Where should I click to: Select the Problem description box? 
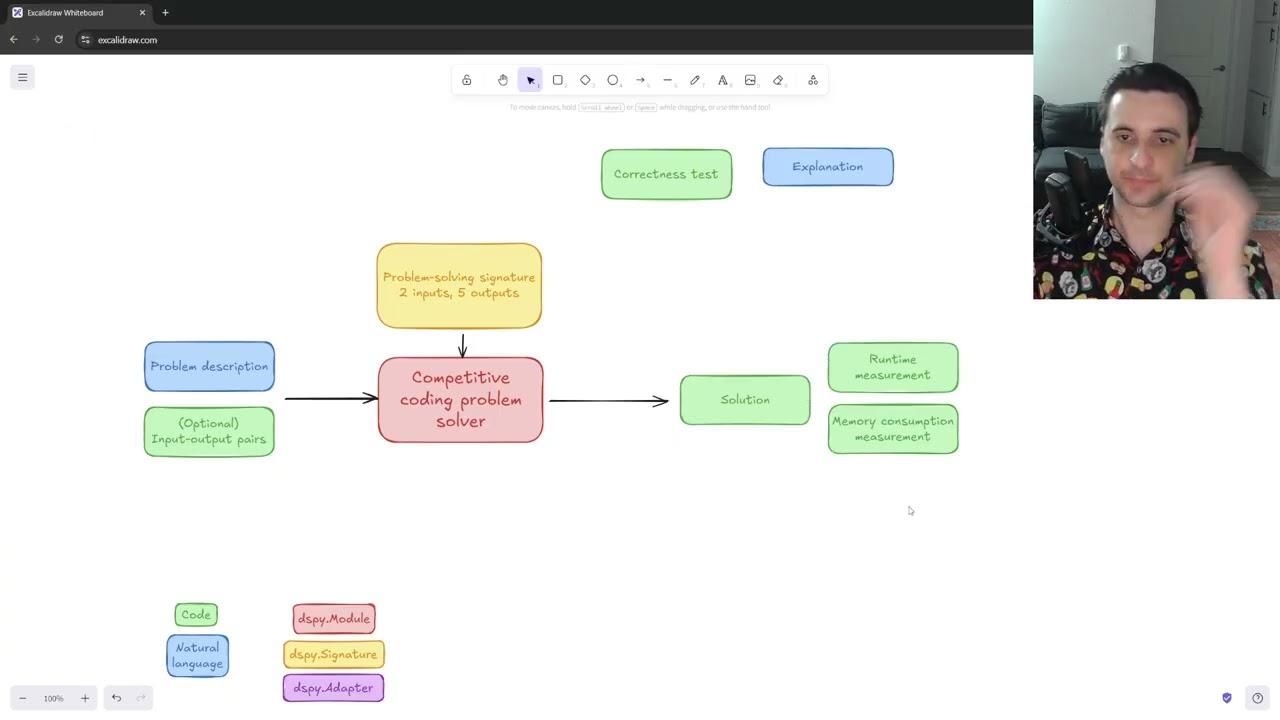click(209, 366)
